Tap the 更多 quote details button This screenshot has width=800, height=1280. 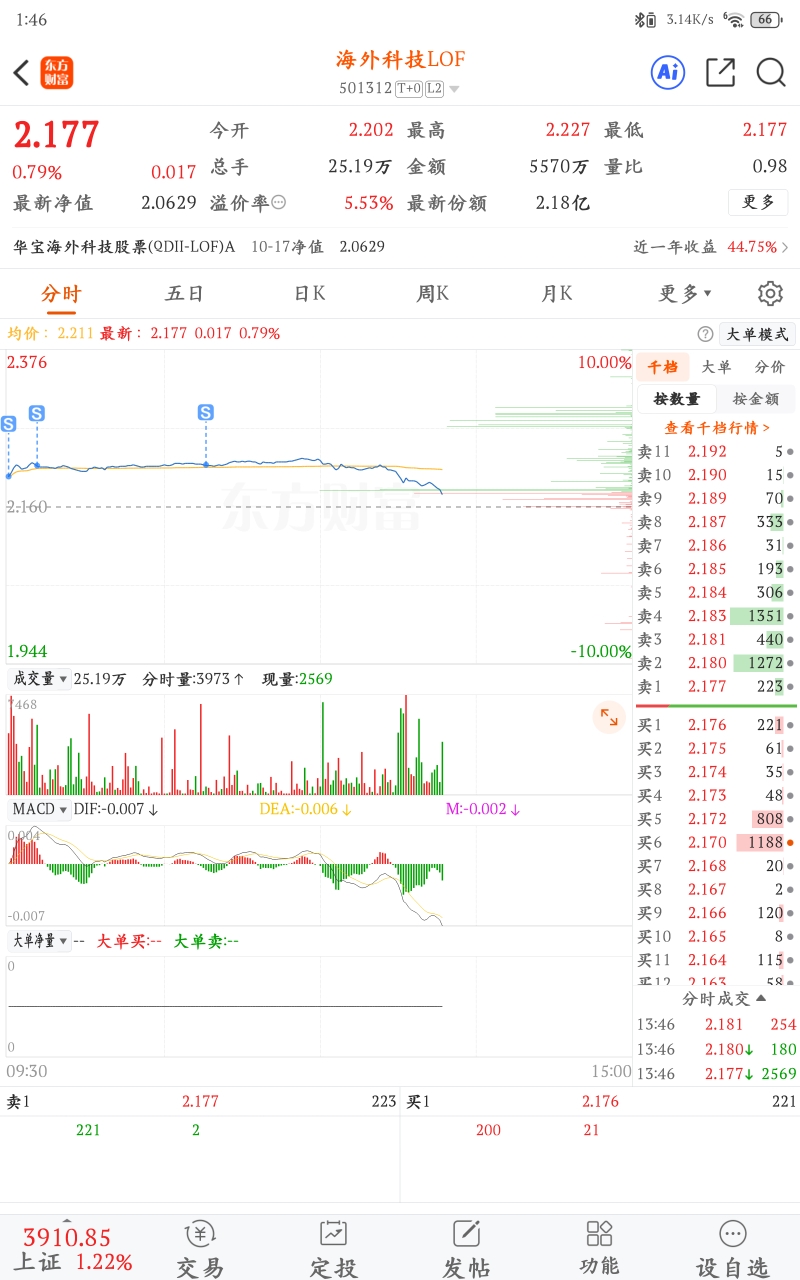[x=758, y=202]
